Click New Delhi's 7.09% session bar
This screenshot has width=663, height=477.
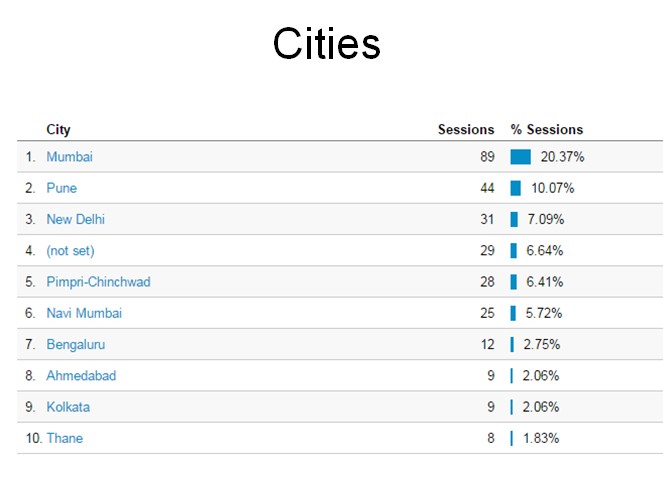pyautogui.click(x=514, y=219)
